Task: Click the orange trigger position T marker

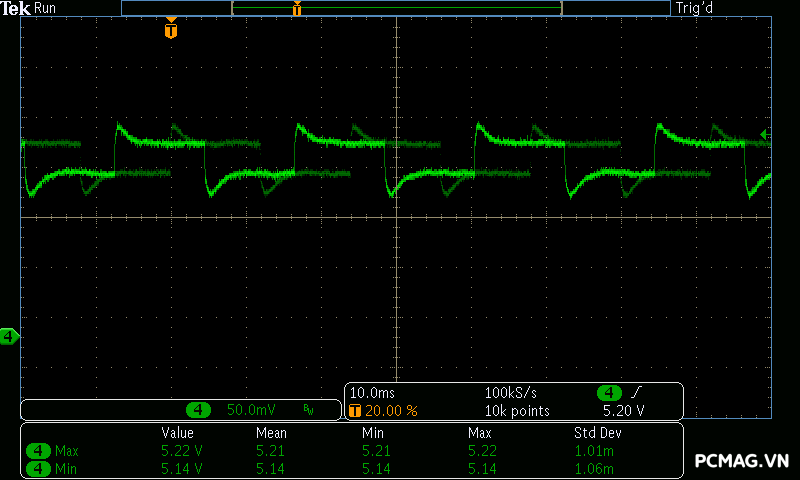Action: click(x=171, y=30)
